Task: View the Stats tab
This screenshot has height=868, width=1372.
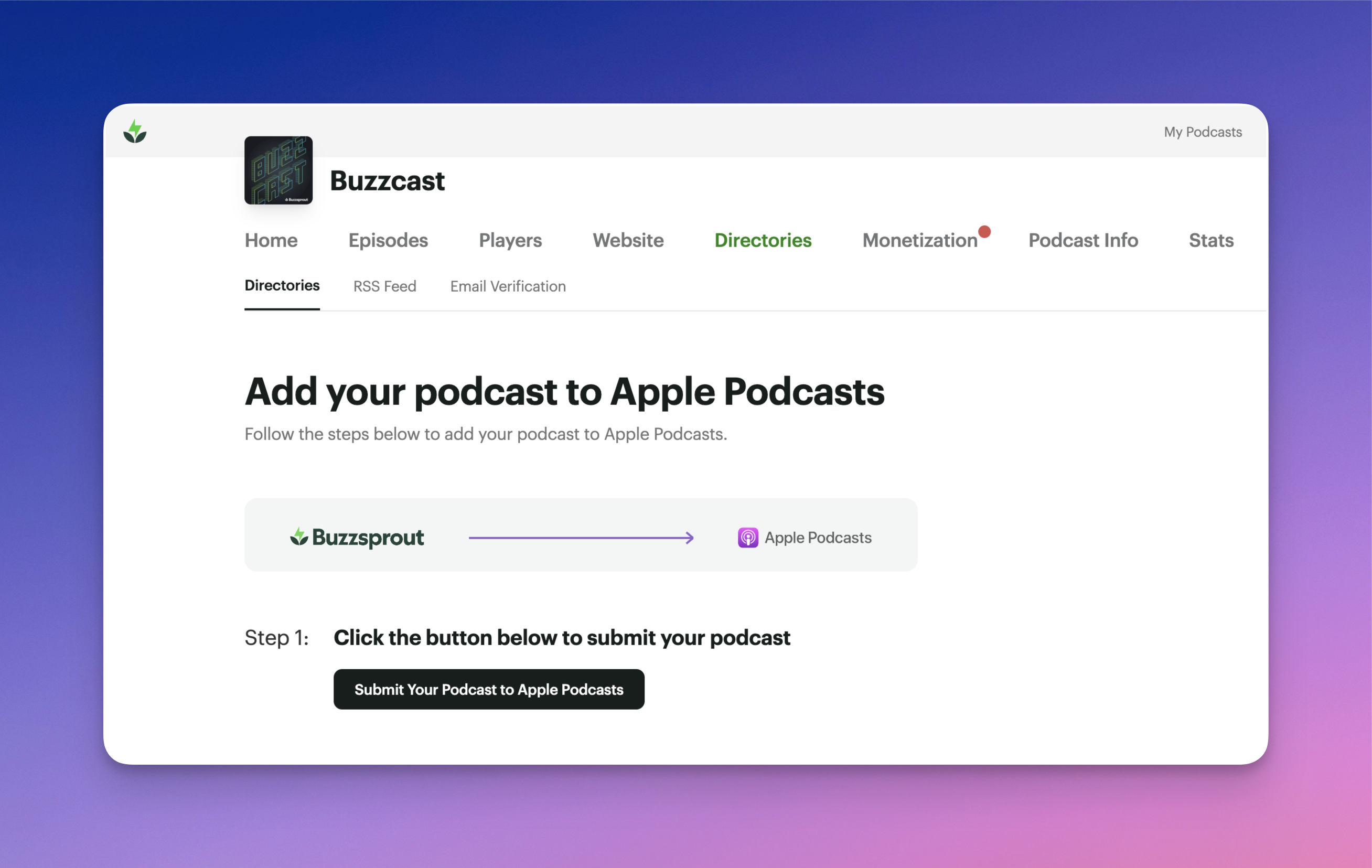Action: (1211, 240)
